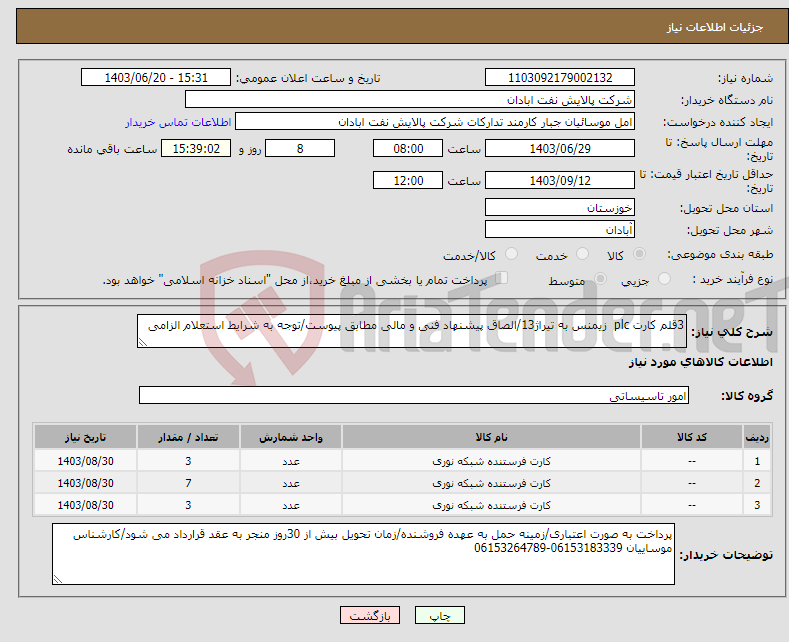Click the goods group field امور تاسیساتی
Viewport: 789px width, 642px height.
coord(414,395)
